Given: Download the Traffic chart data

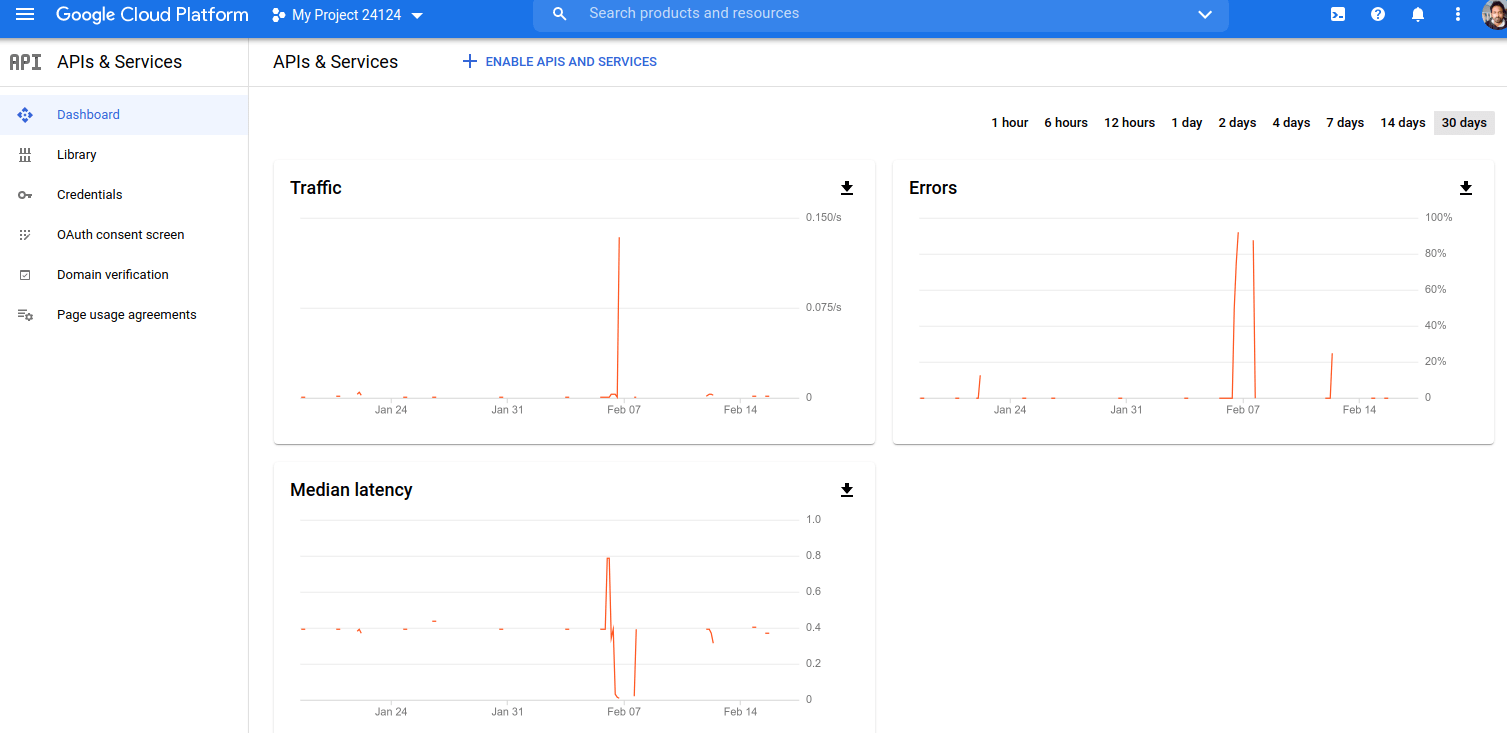Looking at the screenshot, I should point(846,188).
